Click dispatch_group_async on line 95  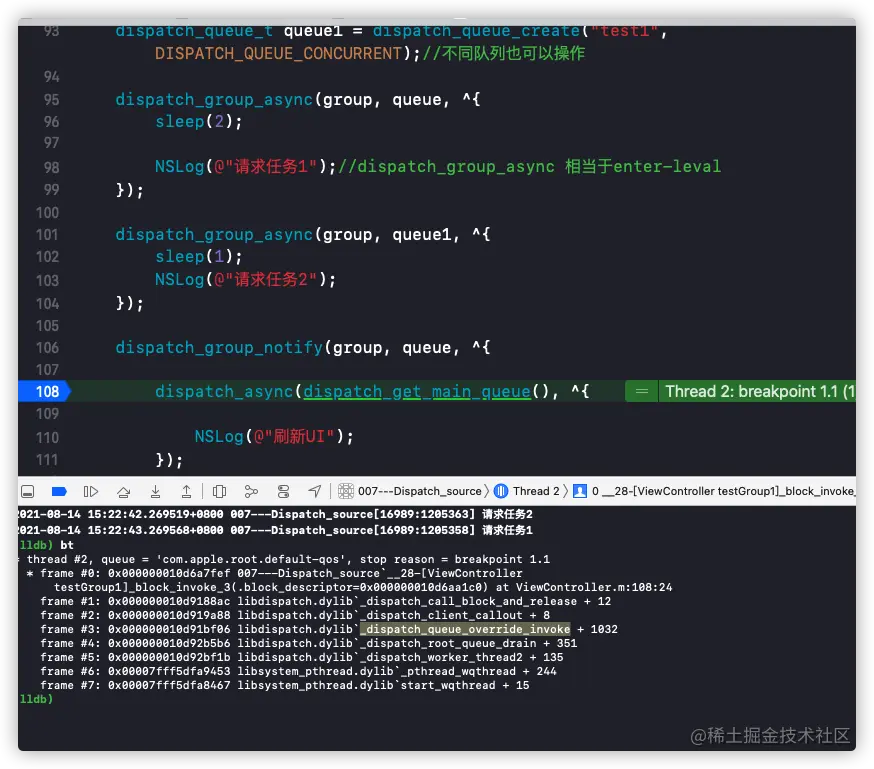click(214, 100)
